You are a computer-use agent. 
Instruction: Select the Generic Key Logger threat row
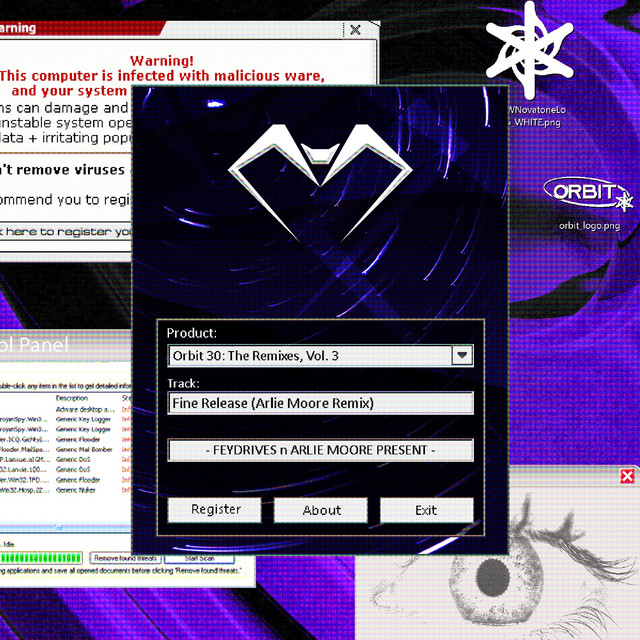(x=85, y=419)
